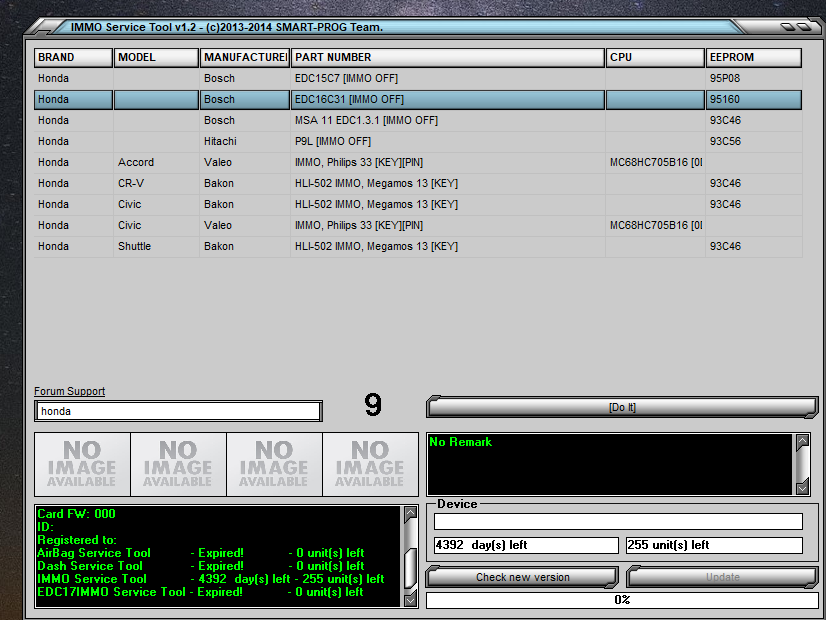Sort by the EEPROM column header

coord(753,57)
